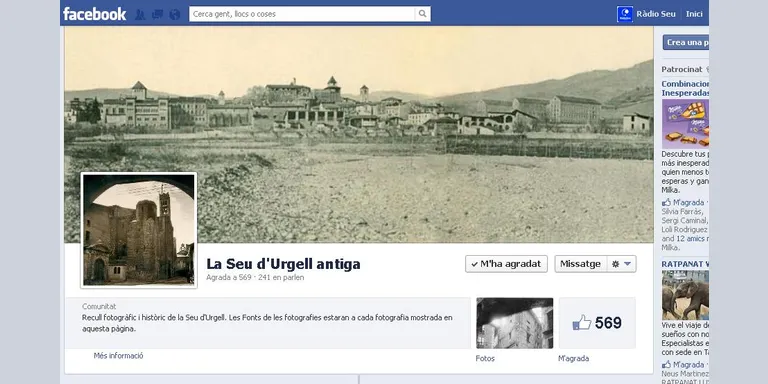Click 'Agrada a 569' count text
768x384 pixels.
[x=229, y=277]
